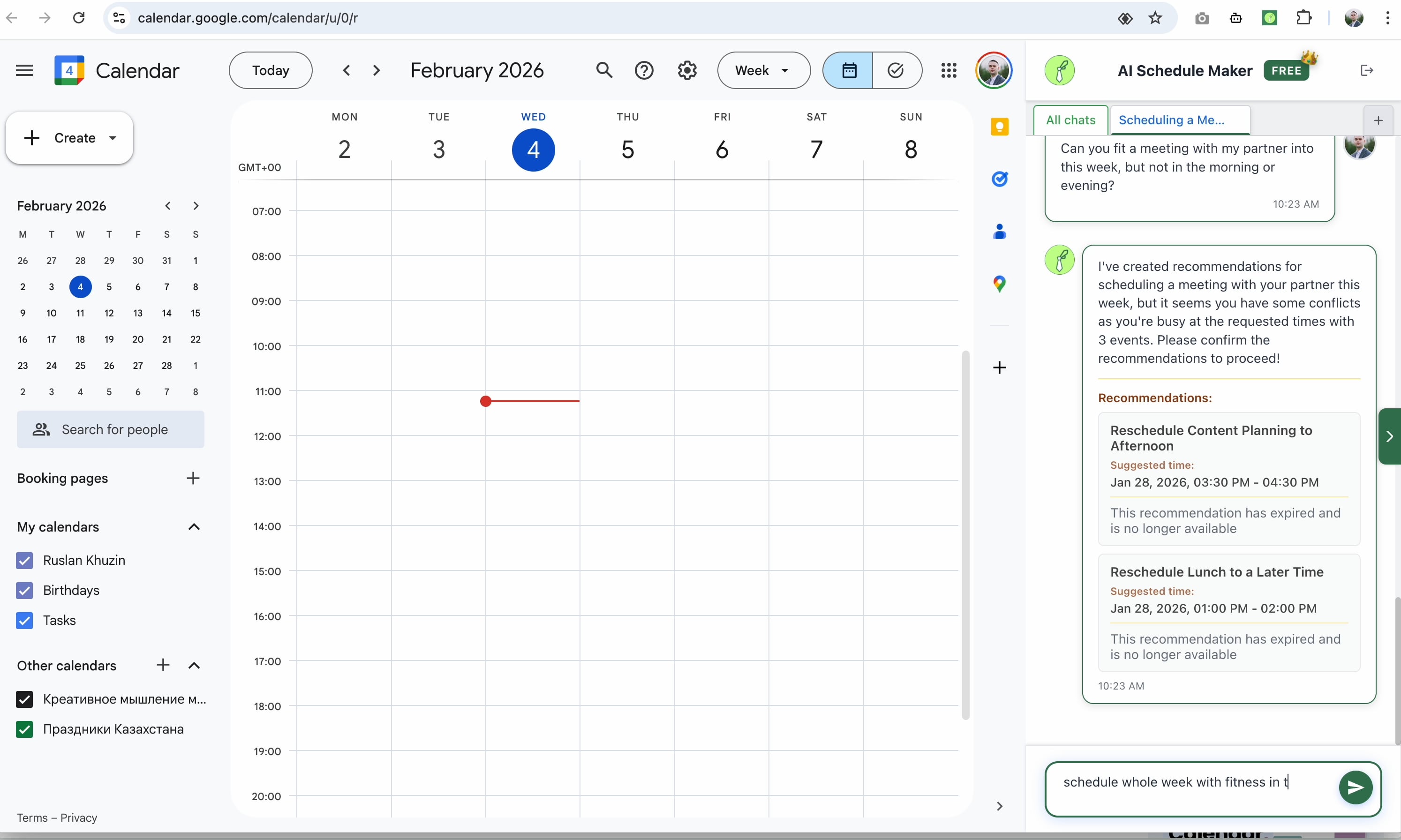The height and width of the screenshot is (840, 1401).
Task: Jump to Today button
Action: click(x=271, y=70)
